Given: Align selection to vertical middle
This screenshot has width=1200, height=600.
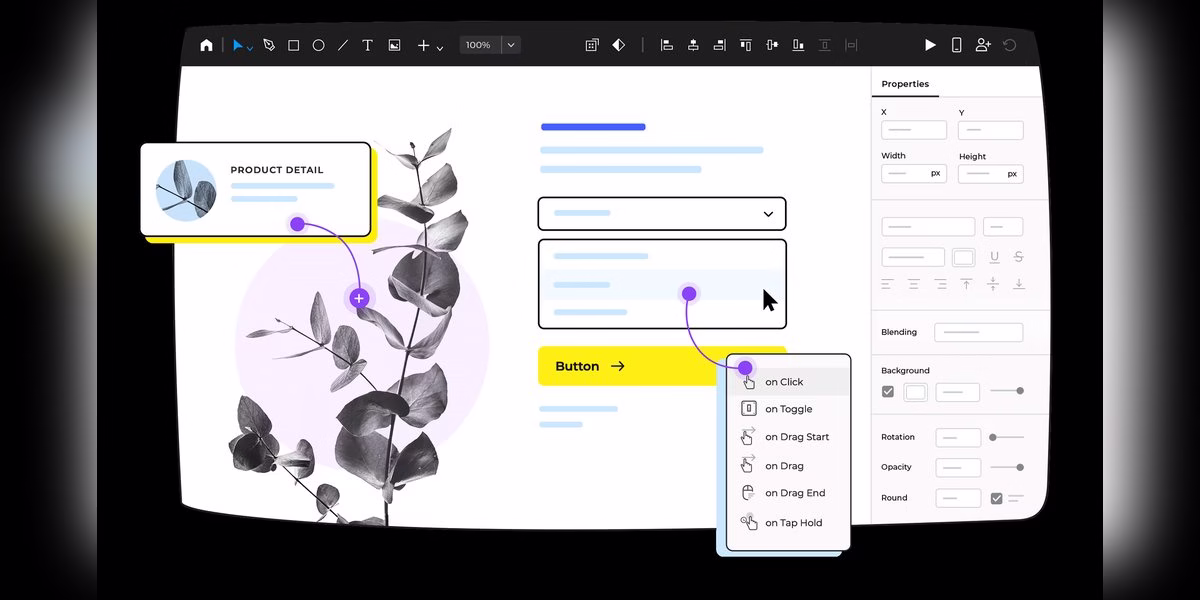Looking at the screenshot, I should pyautogui.click(x=771, y=45).
